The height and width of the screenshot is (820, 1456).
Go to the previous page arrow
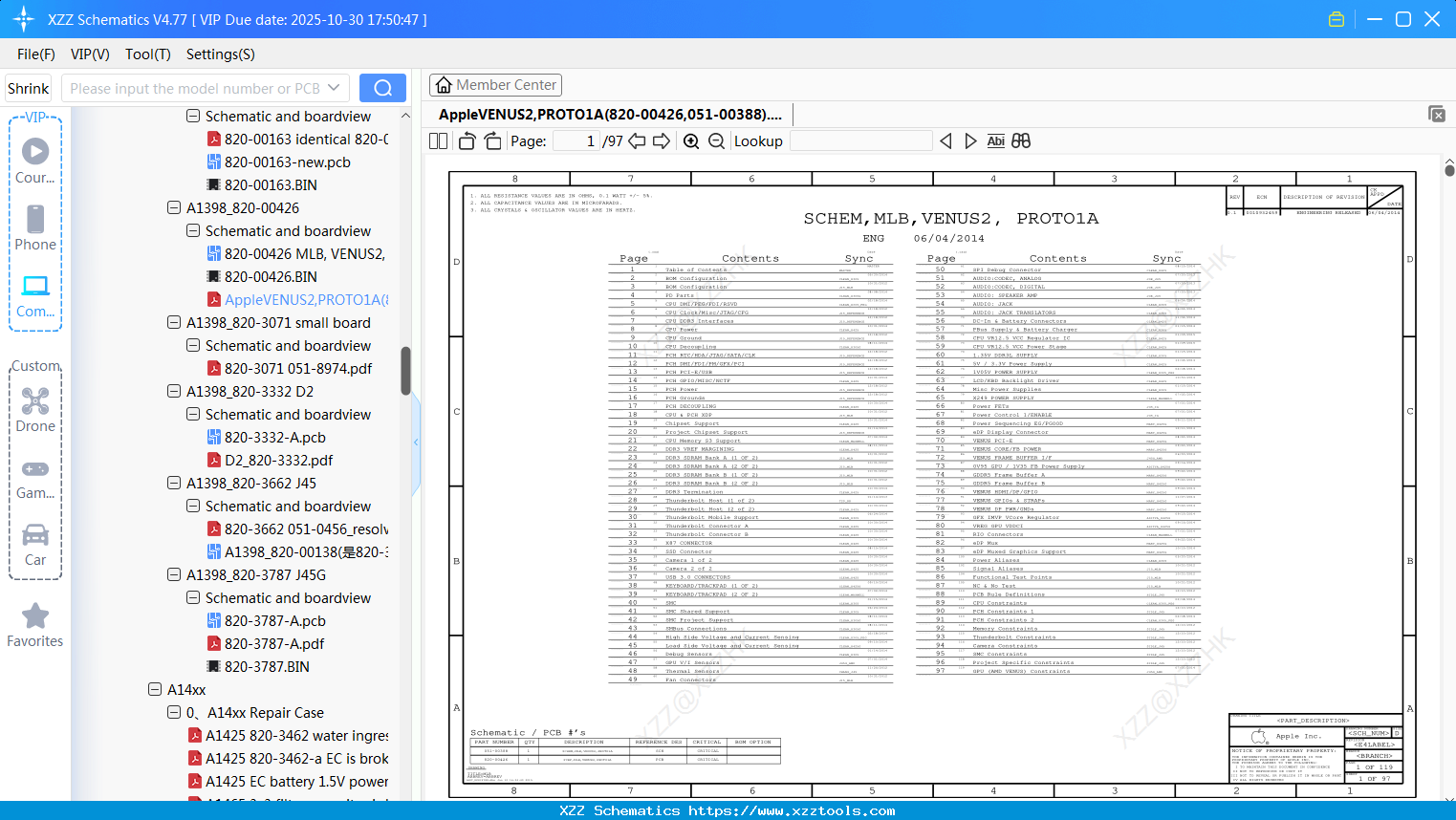(637, 141)
